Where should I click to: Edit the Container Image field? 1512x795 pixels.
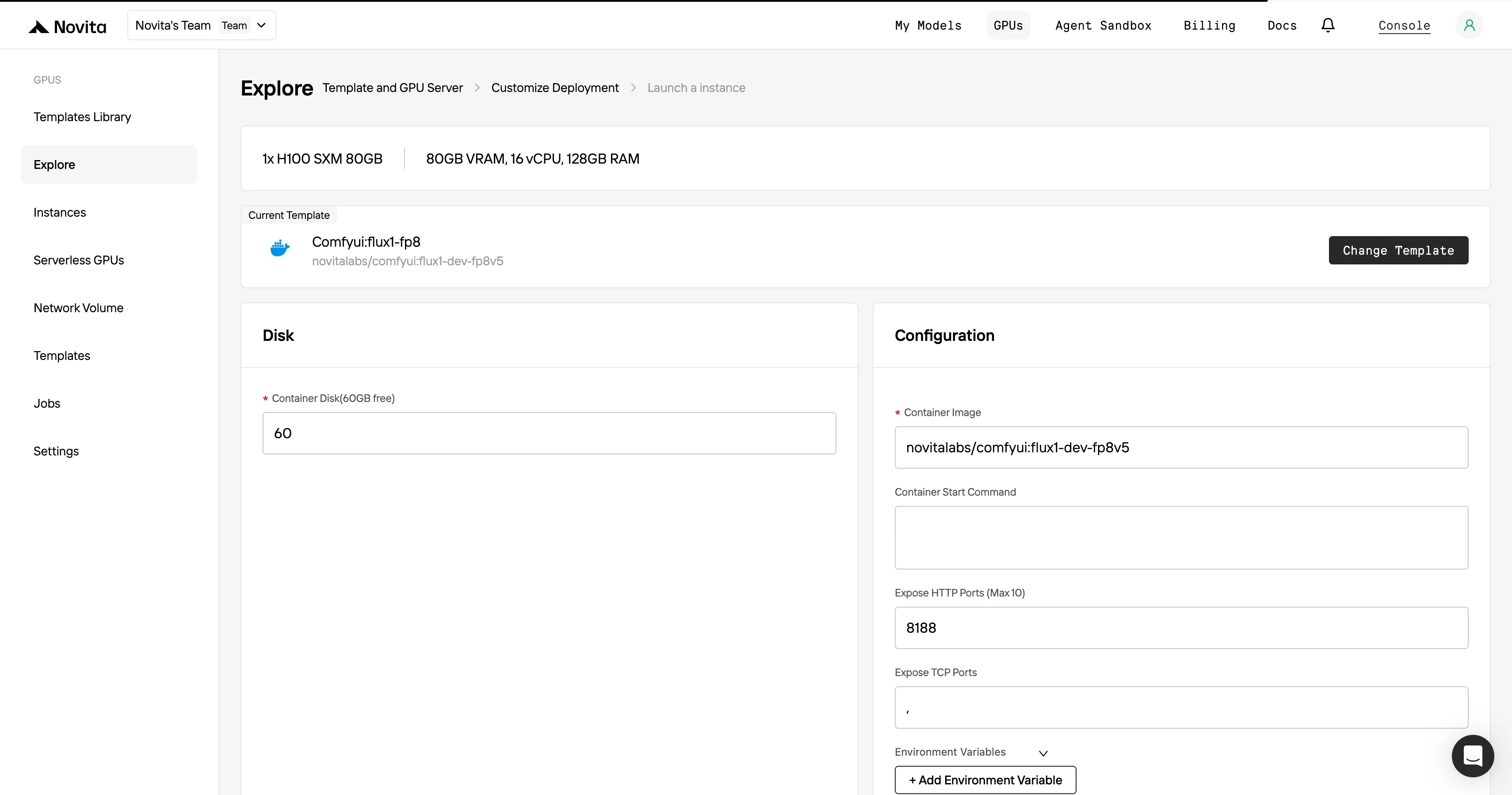pos(1181,447)
